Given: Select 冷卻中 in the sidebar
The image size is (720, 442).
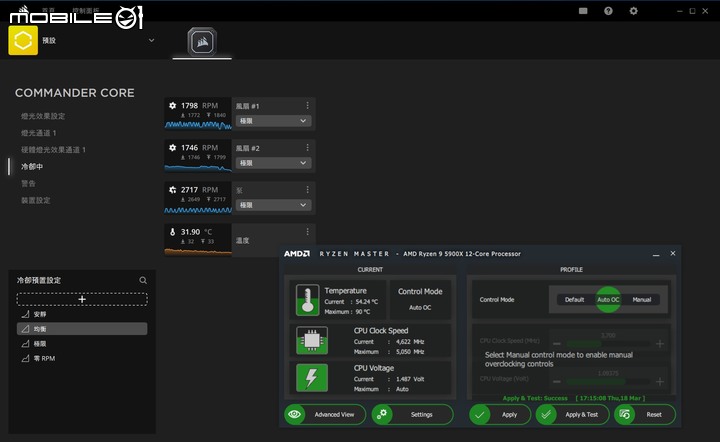Looking at the screenshot, I should coord(32,167).
